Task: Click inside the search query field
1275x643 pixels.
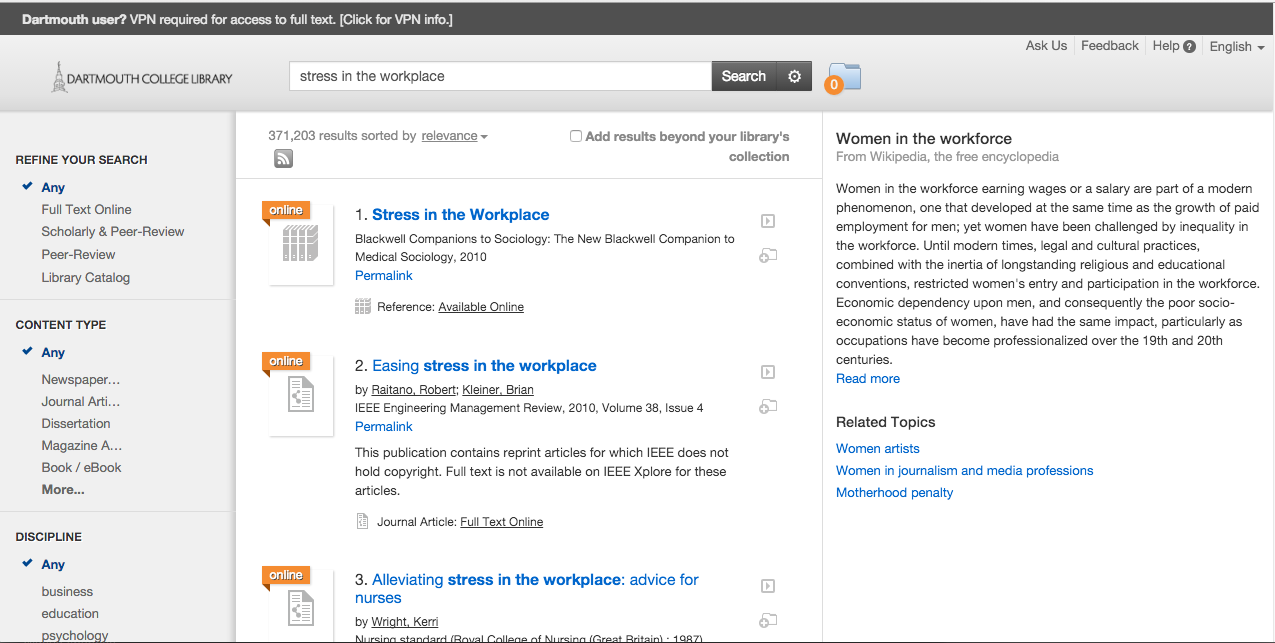Action: coord(500,76)
